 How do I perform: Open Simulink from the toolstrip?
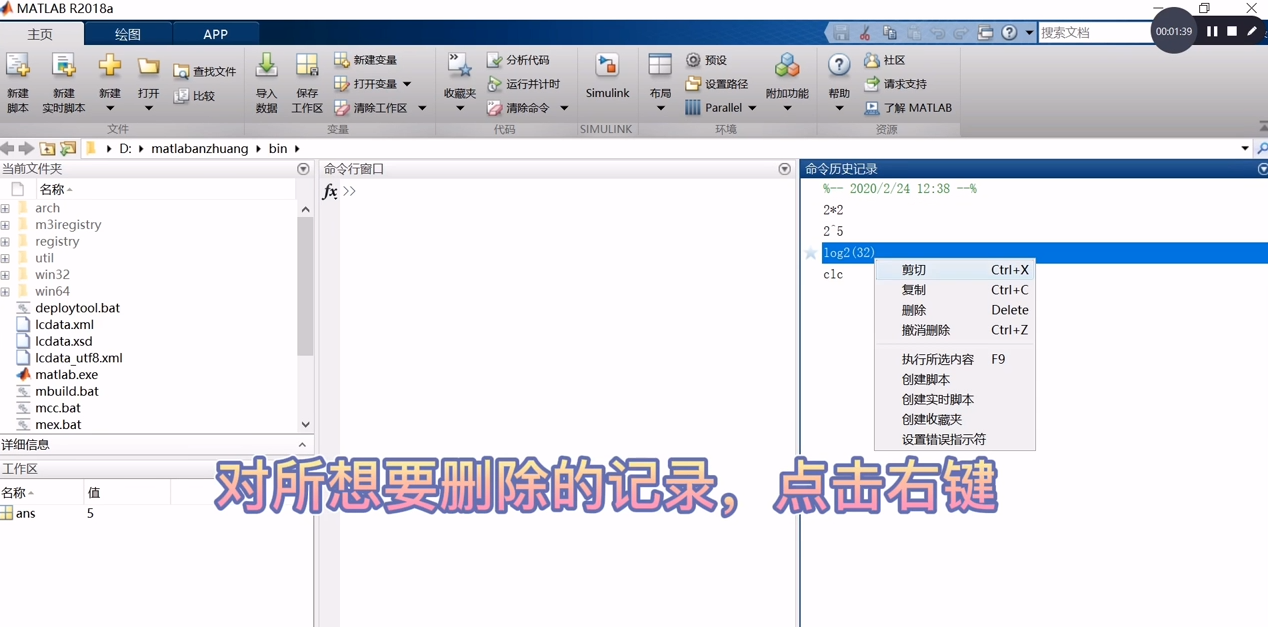tap(607, 76)
